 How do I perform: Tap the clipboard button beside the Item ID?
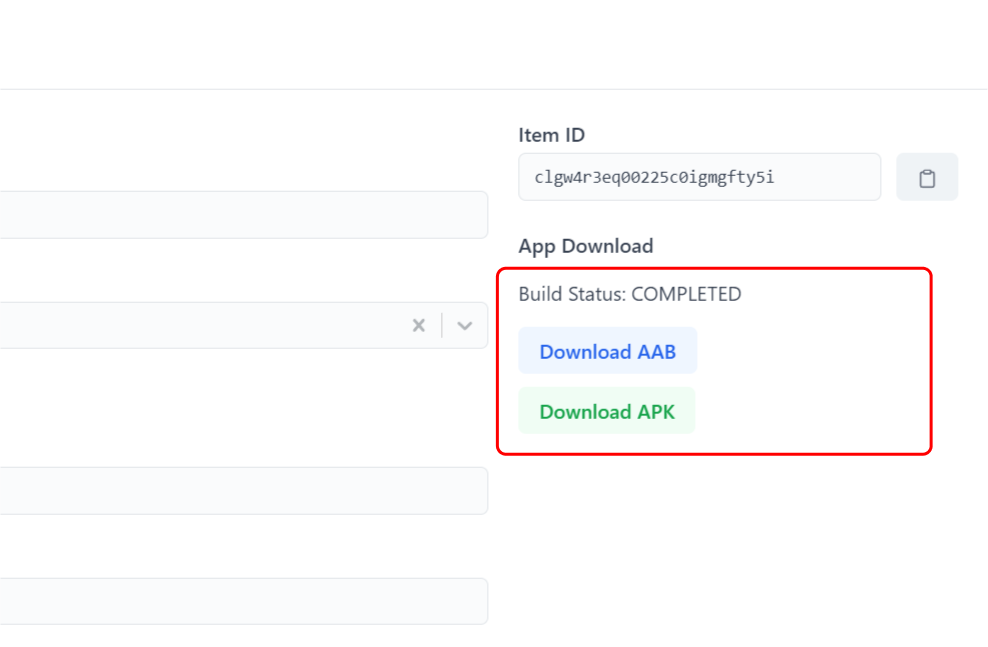[927, 176]
